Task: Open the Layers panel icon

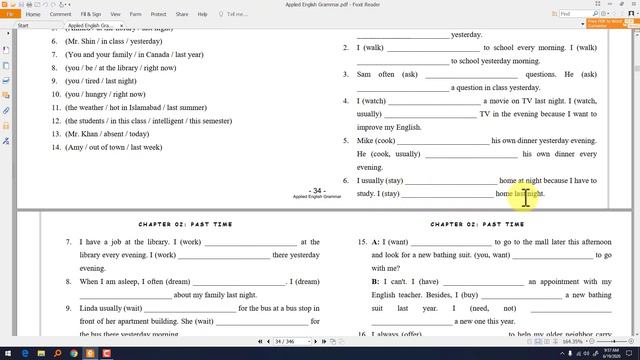Action: click(x=6, y=80)
